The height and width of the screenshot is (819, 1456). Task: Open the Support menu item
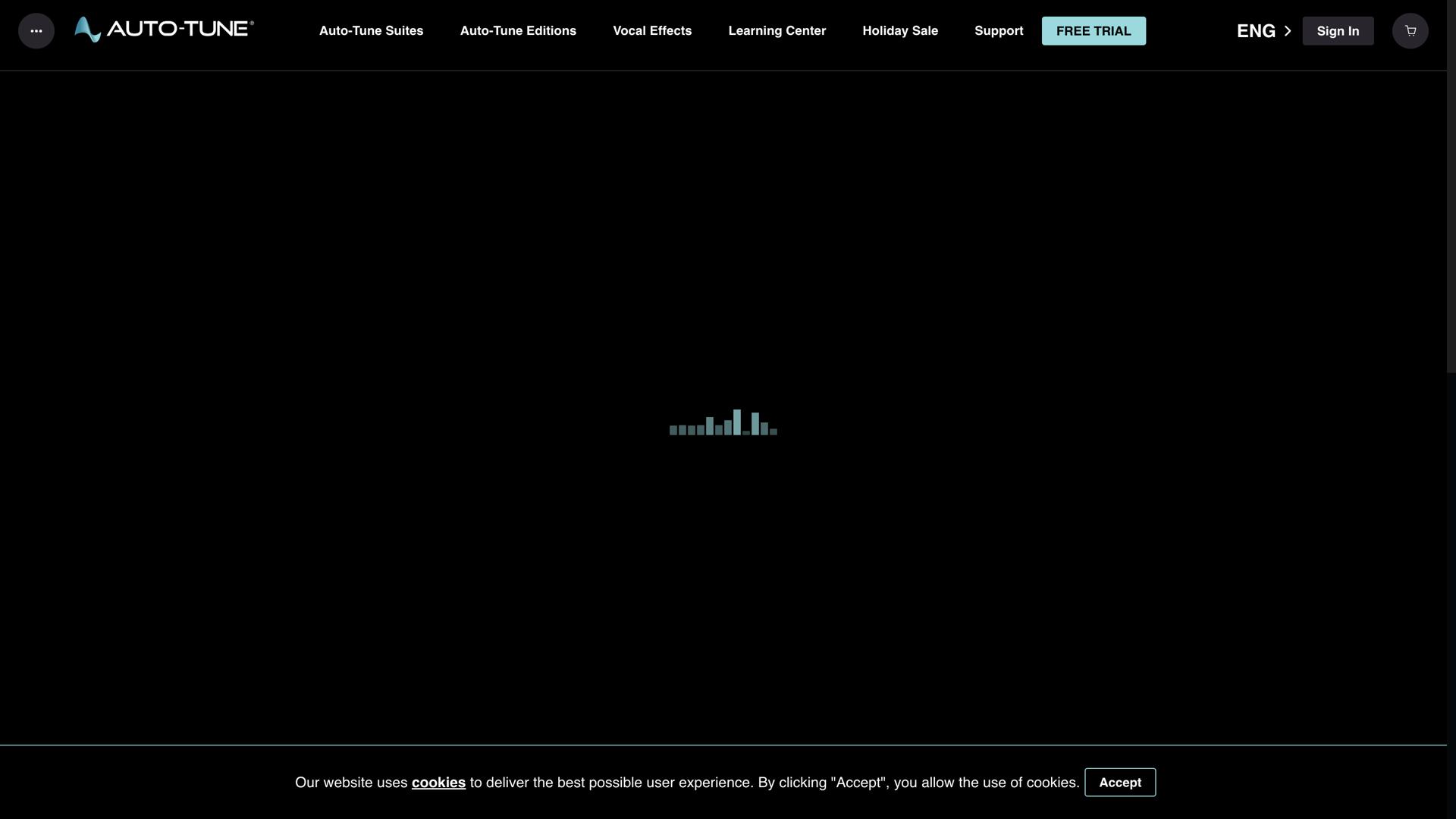pyautogui.click(x=999, y=31)
